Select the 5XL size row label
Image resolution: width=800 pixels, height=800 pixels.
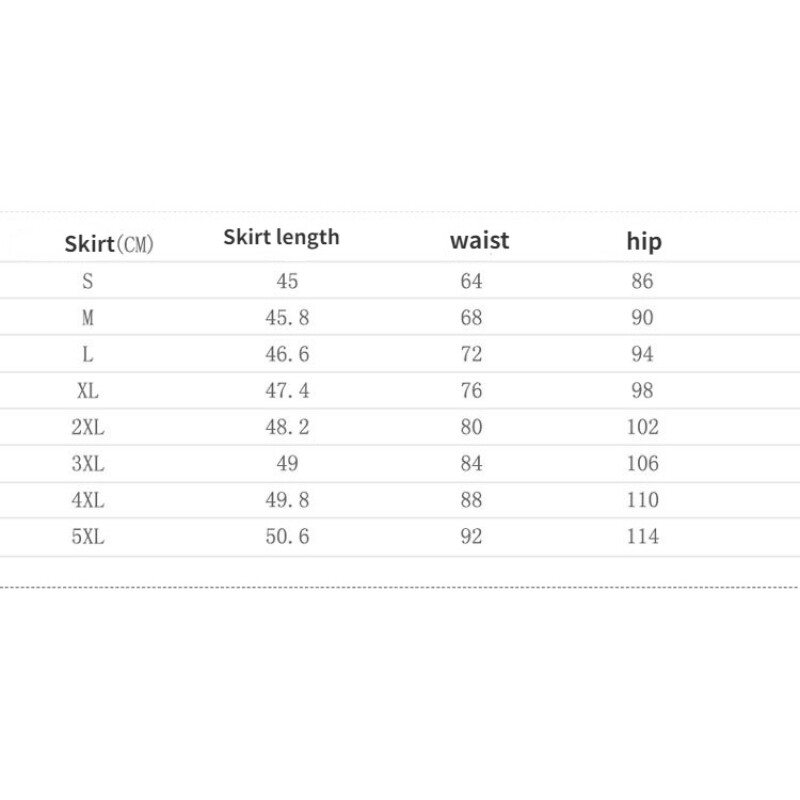click(x=88, y=537)
